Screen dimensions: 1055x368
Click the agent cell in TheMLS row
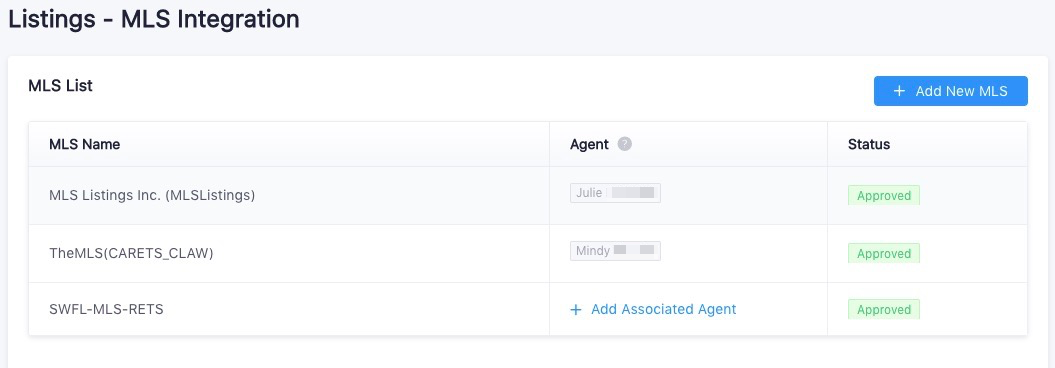pyautogui.click(x=688, y=254)
